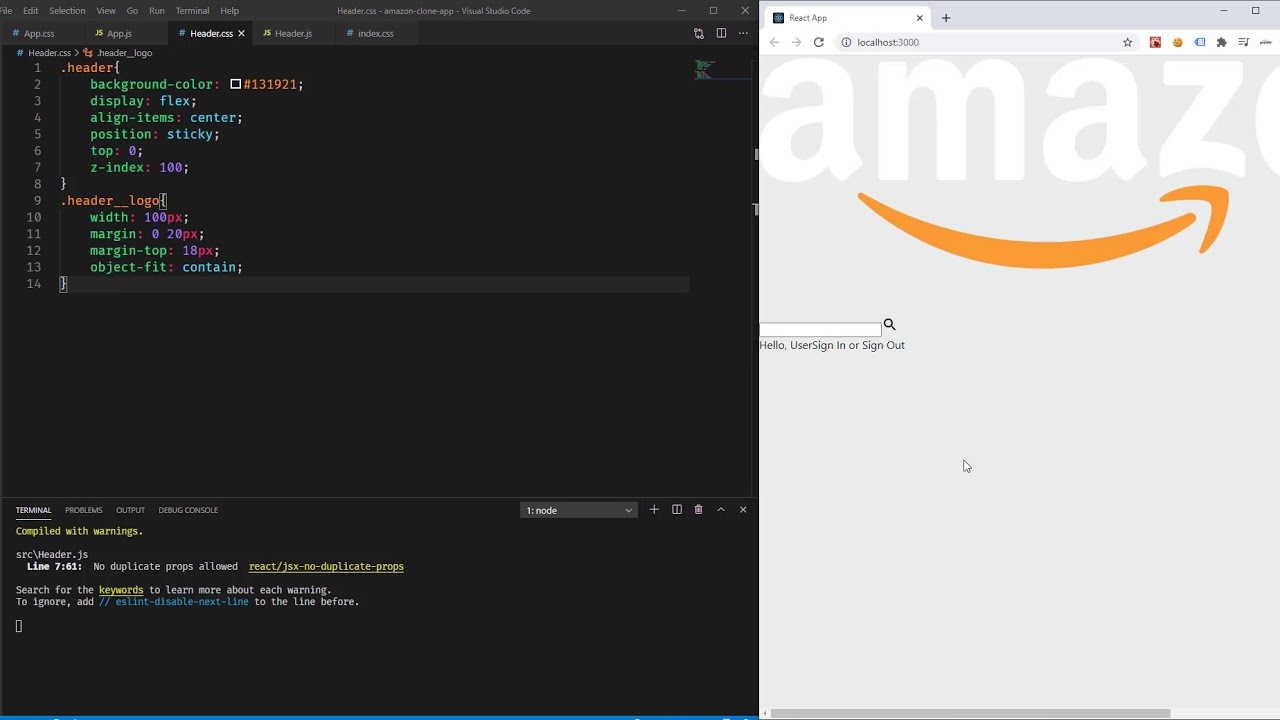
Task: Click the 'keywords' link in terminal
Action: click(121, 590)
